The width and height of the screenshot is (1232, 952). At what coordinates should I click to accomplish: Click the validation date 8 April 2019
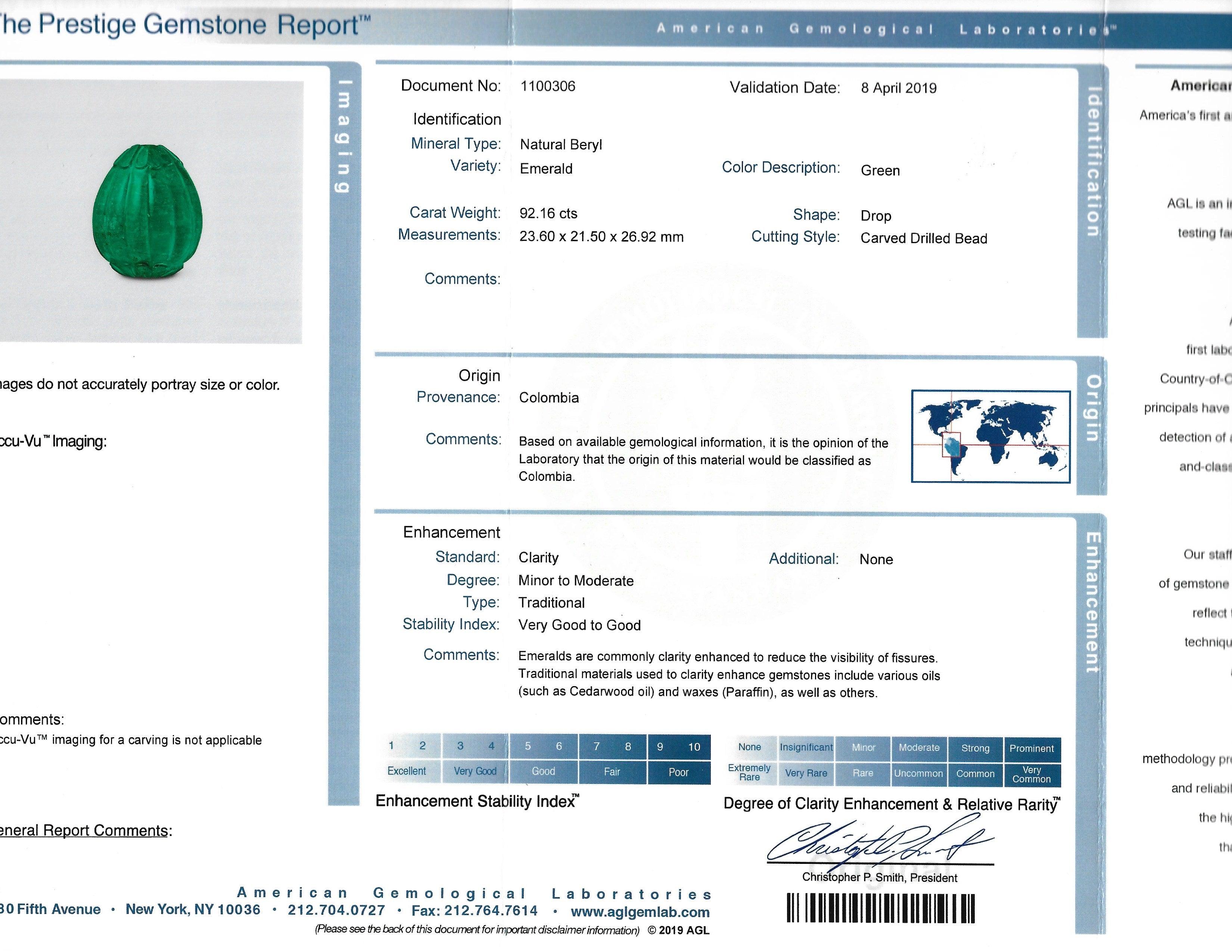click(x=898, y=88)
